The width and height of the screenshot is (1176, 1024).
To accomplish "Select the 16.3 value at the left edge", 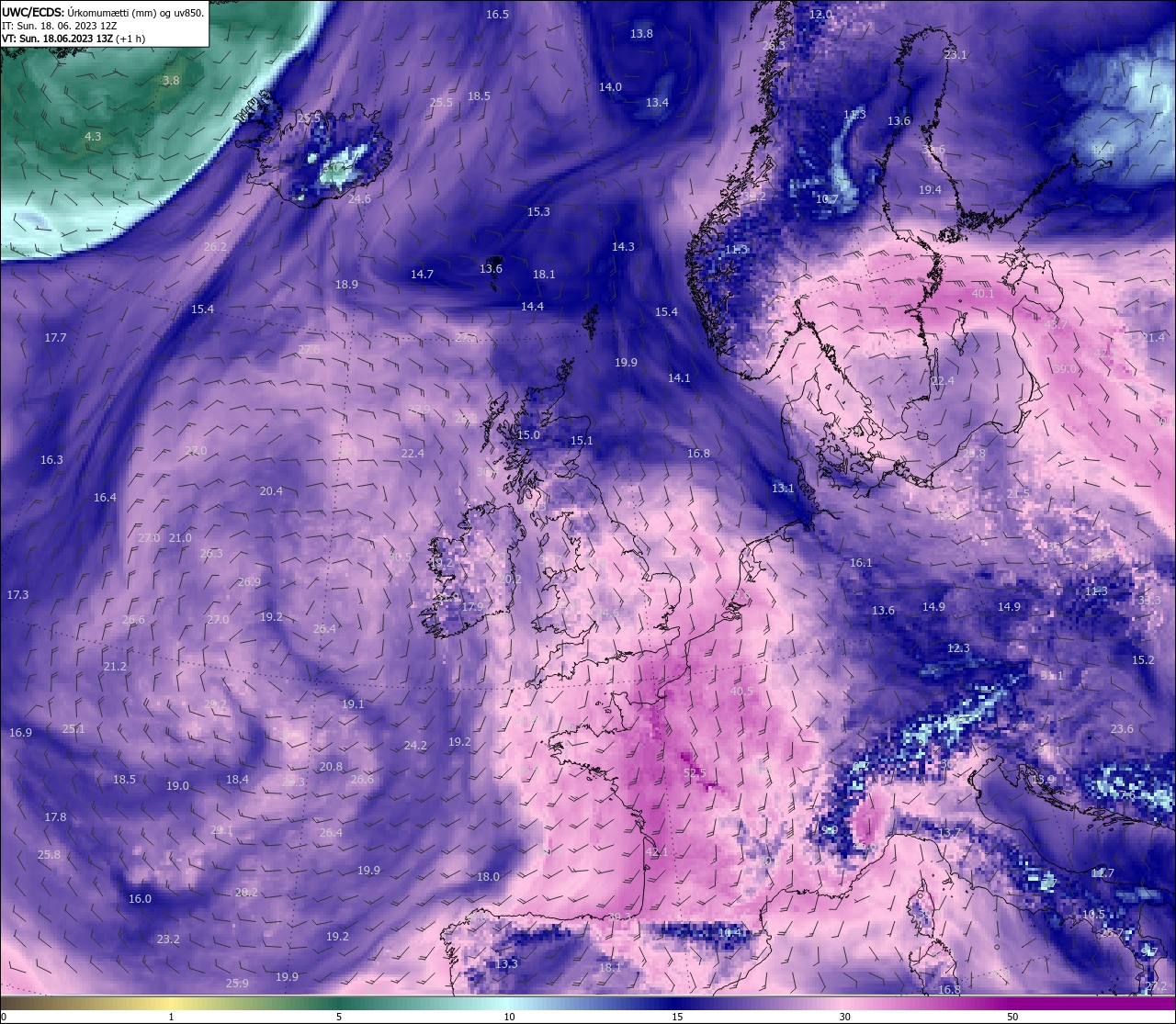I will tap(51, 459).
